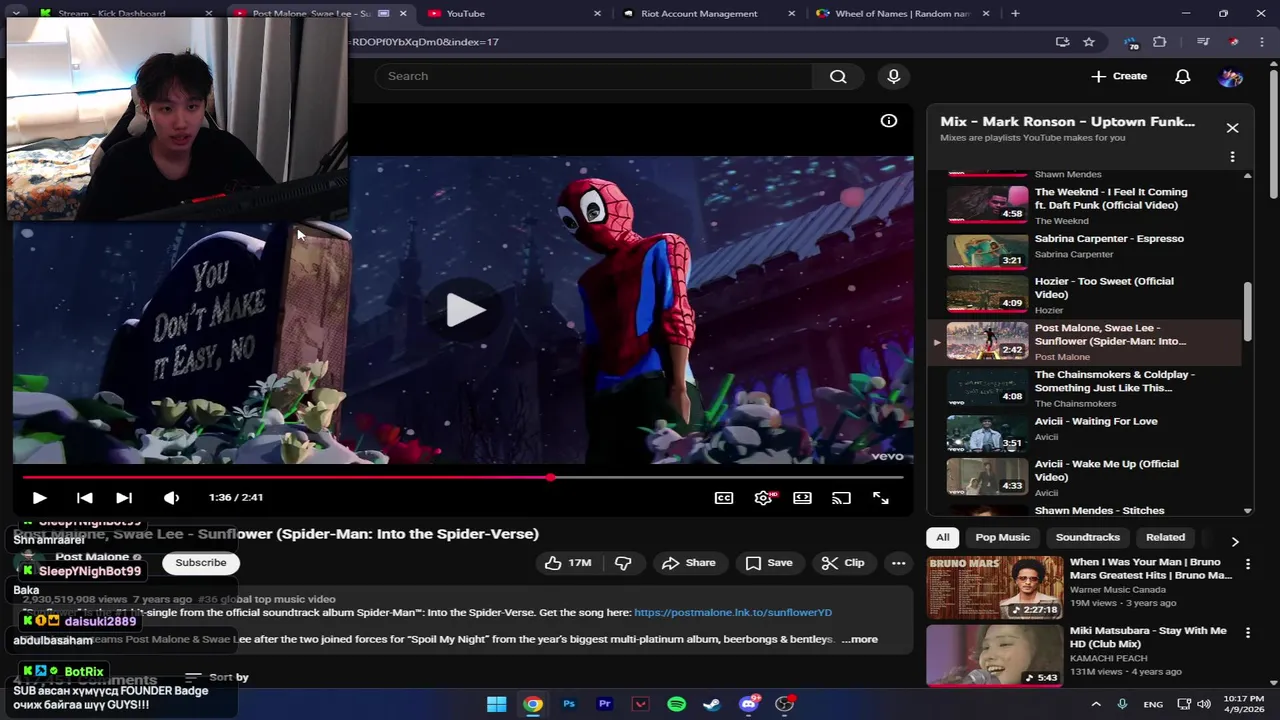This screenshot has width=1280, height=720.
Task: Search YouTube with the magnifier button
Action: coord(838,76)
